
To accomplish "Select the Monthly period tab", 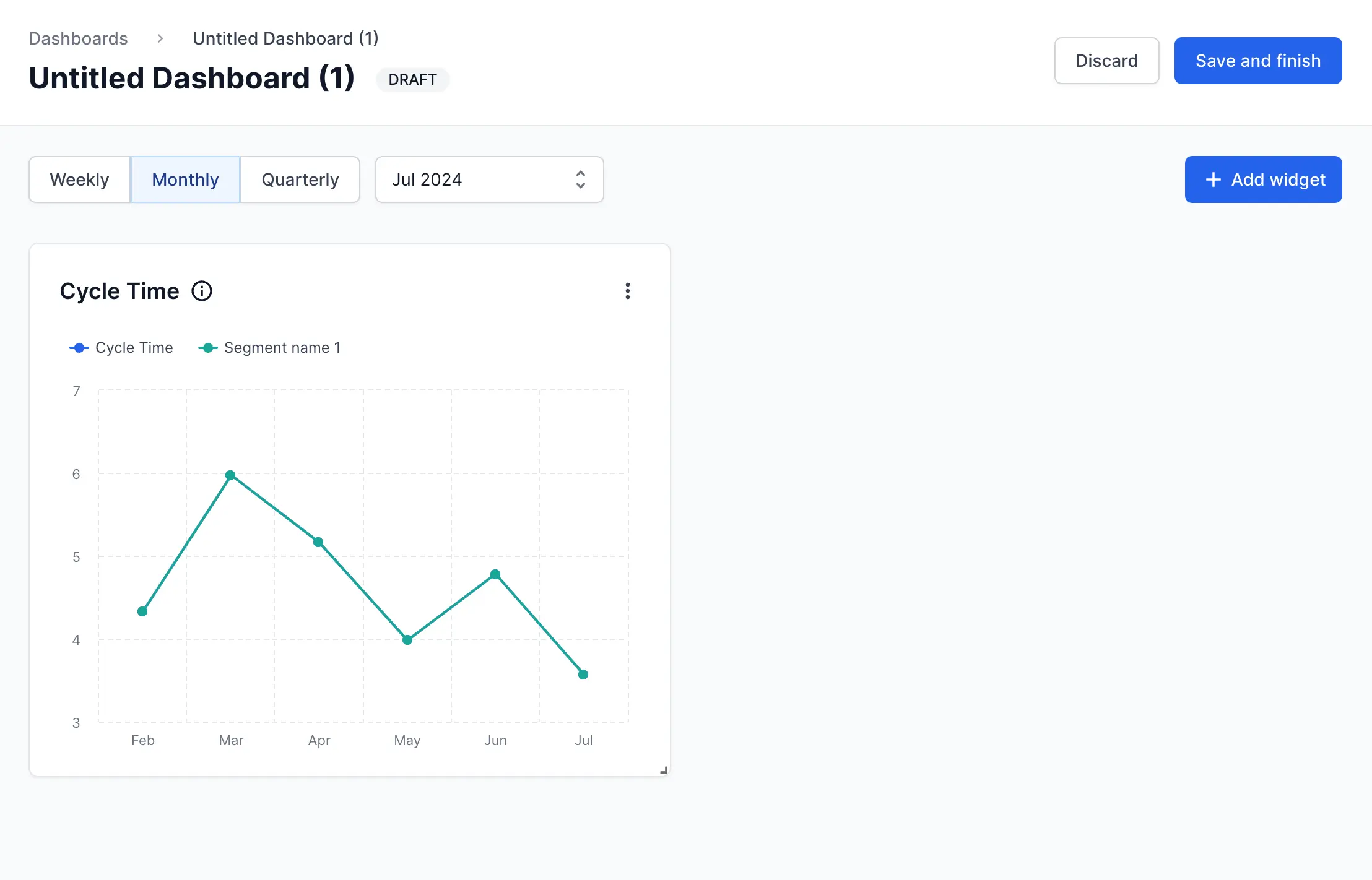I will click(x=185, y=179).
